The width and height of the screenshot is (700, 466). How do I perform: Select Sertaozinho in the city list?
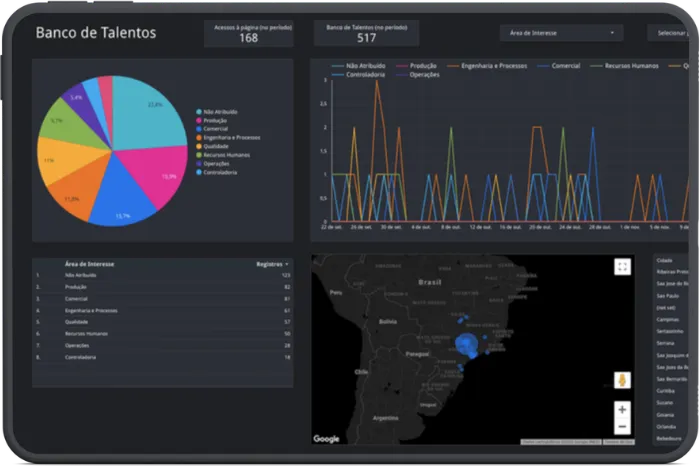(670, 331)
